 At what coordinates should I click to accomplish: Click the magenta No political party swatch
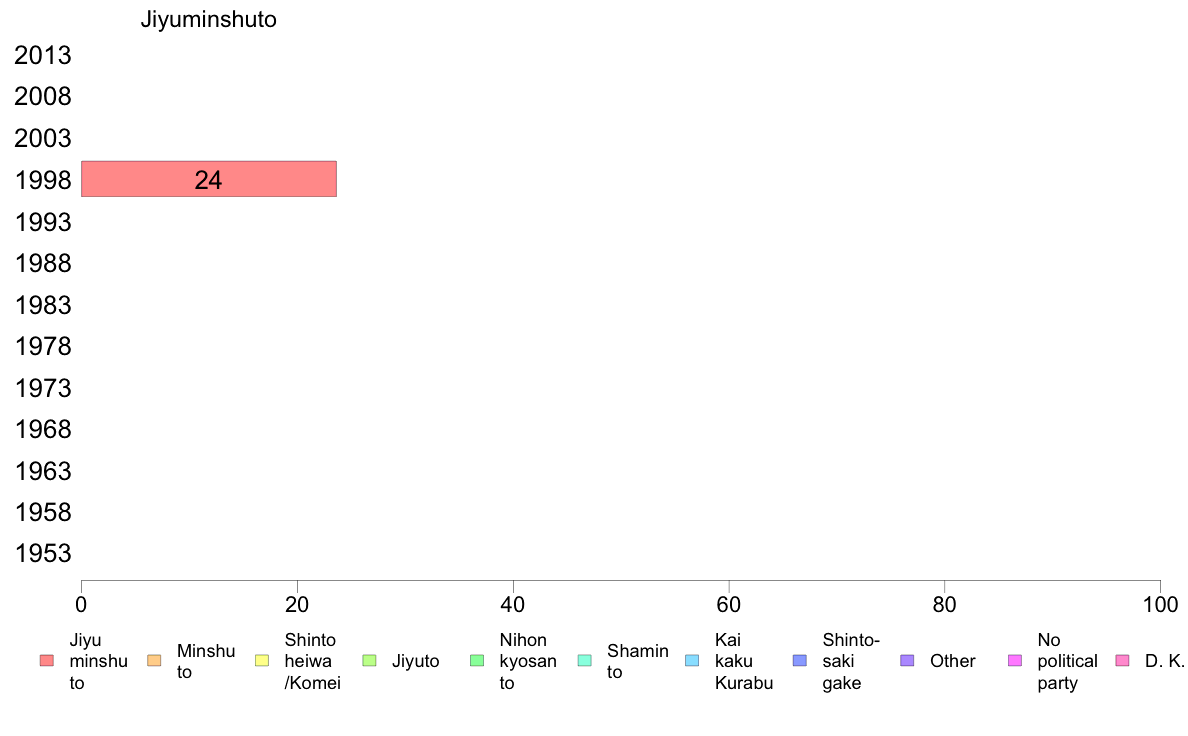tap(1015, 661)
